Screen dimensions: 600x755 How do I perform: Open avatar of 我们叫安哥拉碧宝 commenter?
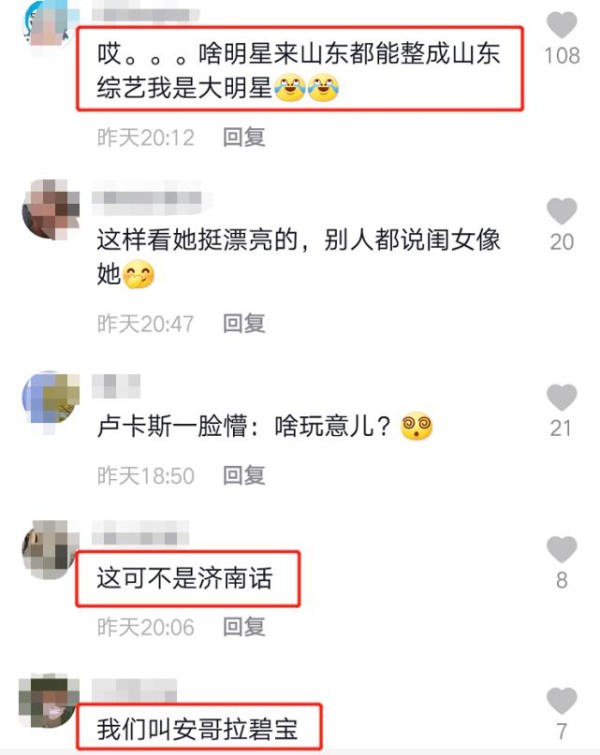(x=49, y=701)
